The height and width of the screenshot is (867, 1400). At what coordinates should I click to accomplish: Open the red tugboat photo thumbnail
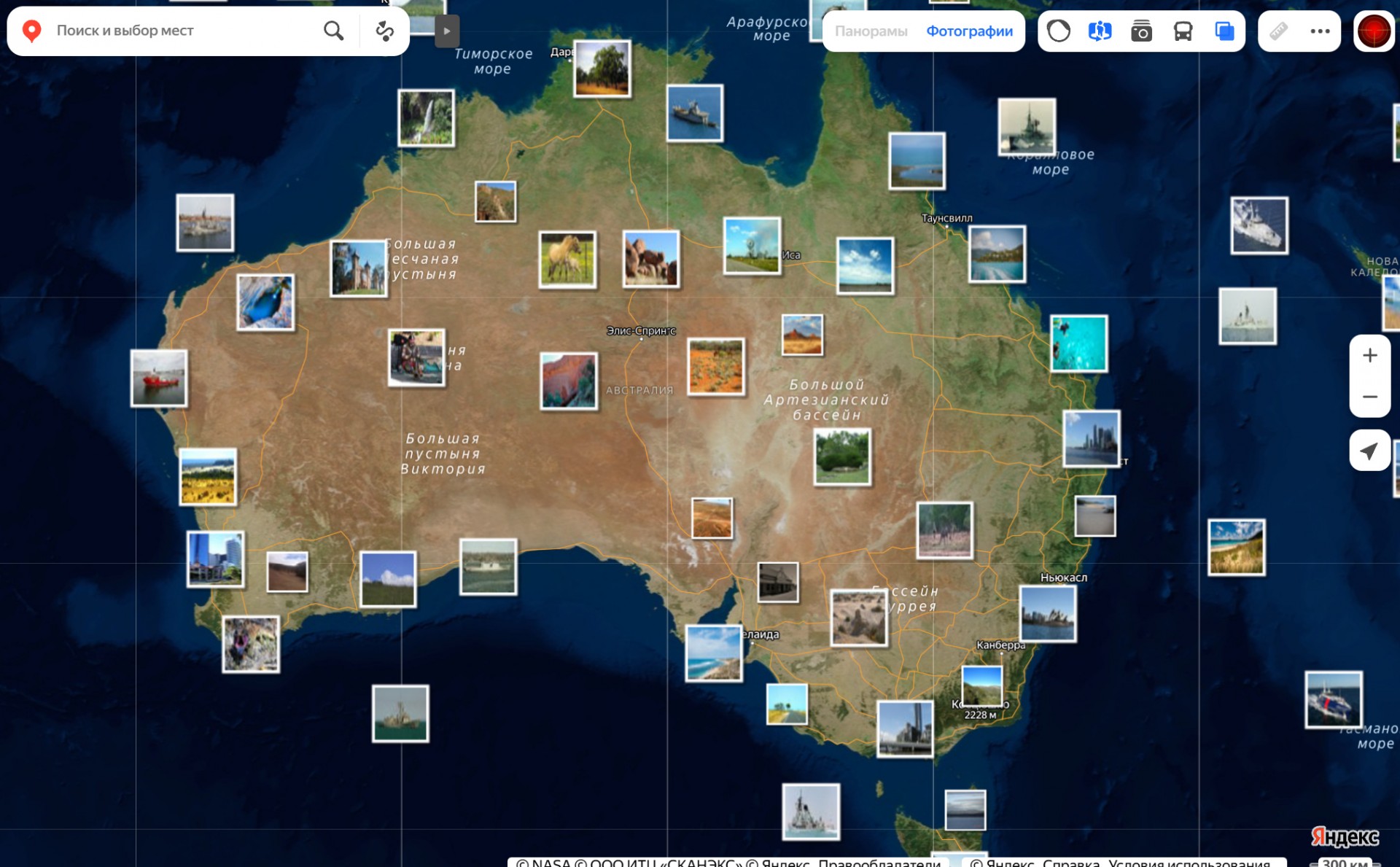[159, 378]
